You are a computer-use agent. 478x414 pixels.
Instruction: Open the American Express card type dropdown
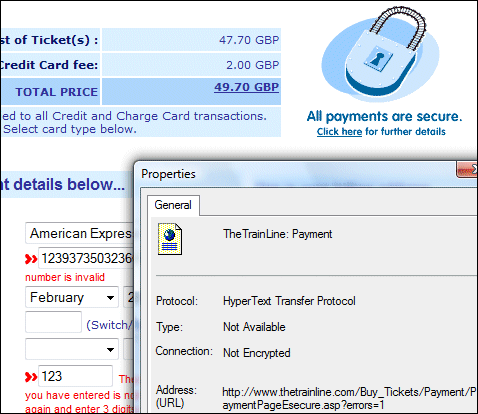(x=79, y=233)
